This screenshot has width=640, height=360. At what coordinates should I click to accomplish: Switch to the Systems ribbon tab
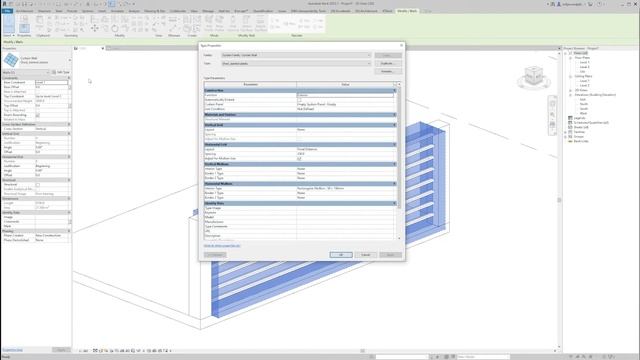[87, 11]
